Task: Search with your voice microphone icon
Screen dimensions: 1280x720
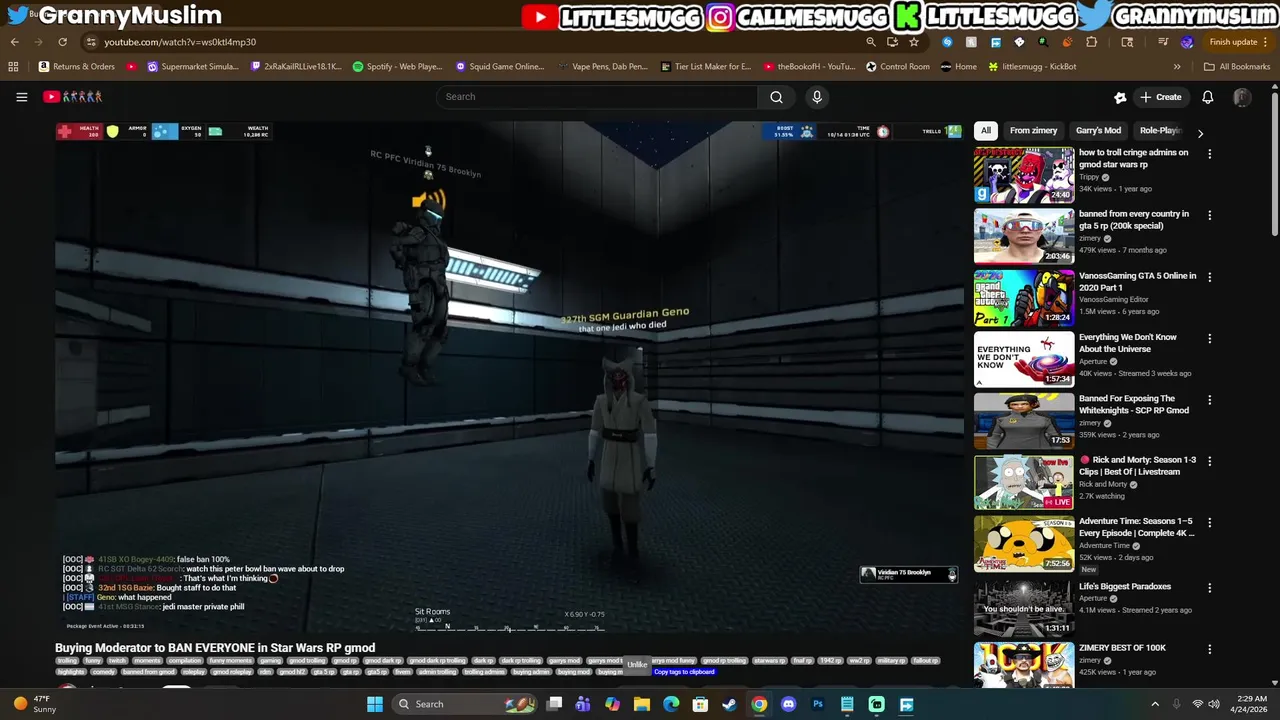Action: [x=817, y=97]
